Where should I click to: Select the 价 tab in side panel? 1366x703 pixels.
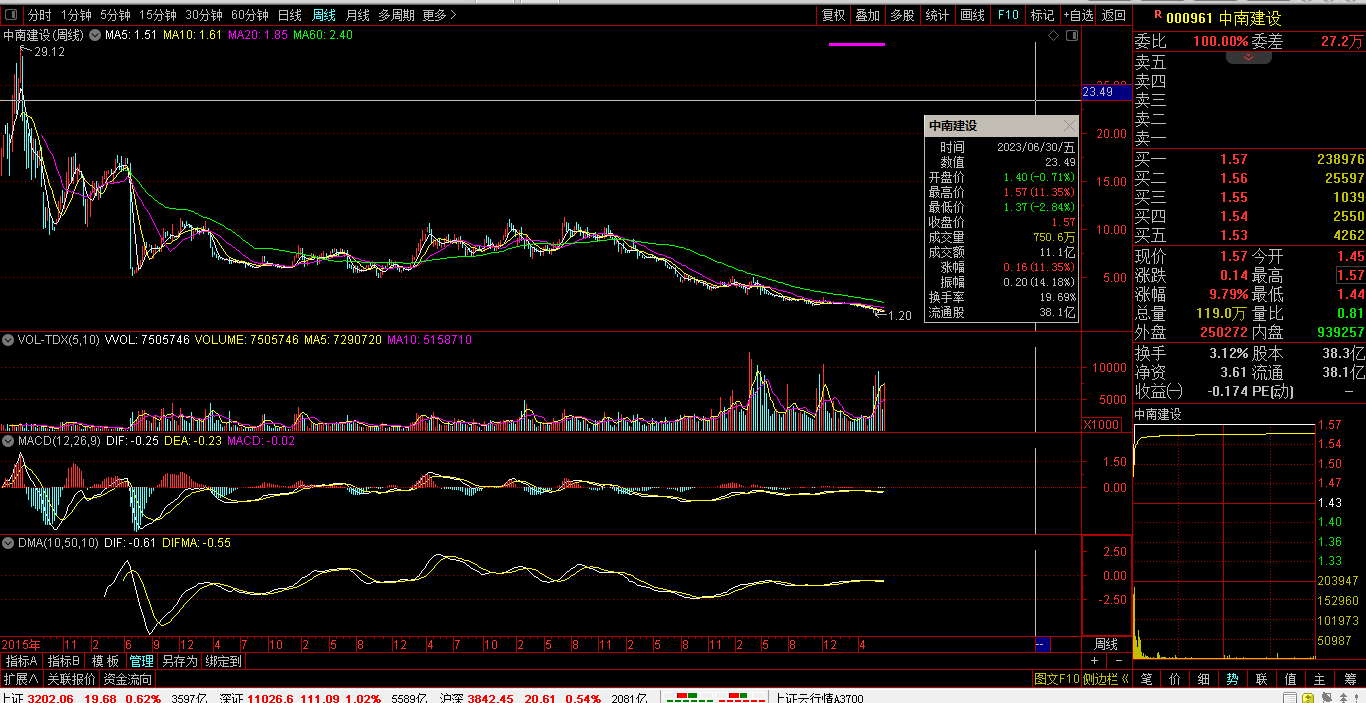pos(1176,679)
